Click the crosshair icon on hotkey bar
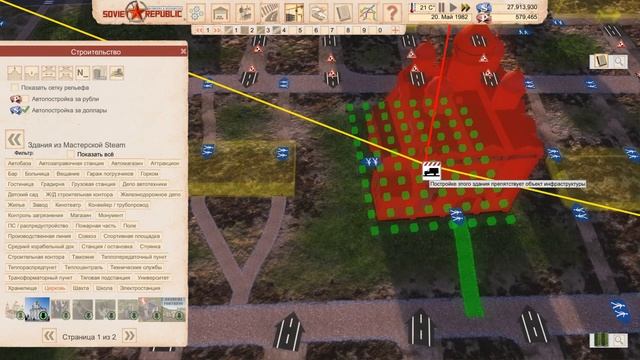This screenshot has height=360, width=640. (395, 30)
